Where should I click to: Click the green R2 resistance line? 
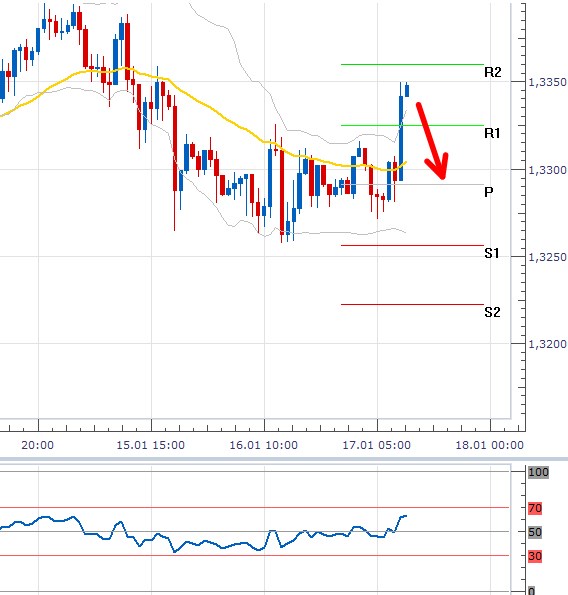coord(412,65)
